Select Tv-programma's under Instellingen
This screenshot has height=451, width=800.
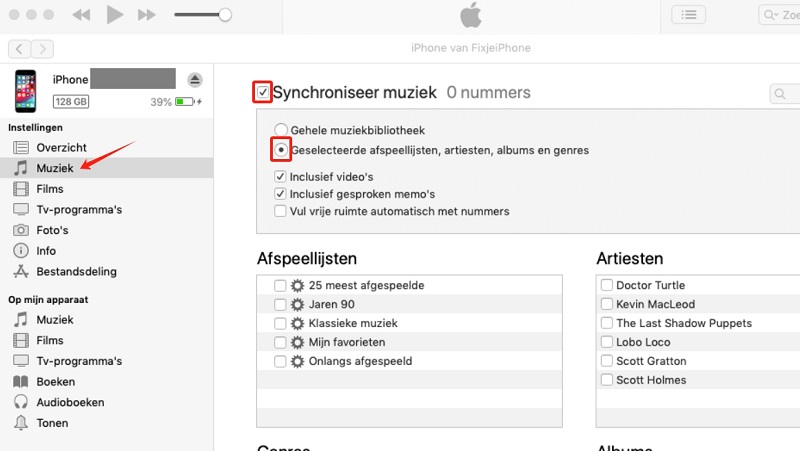(79, 209)
